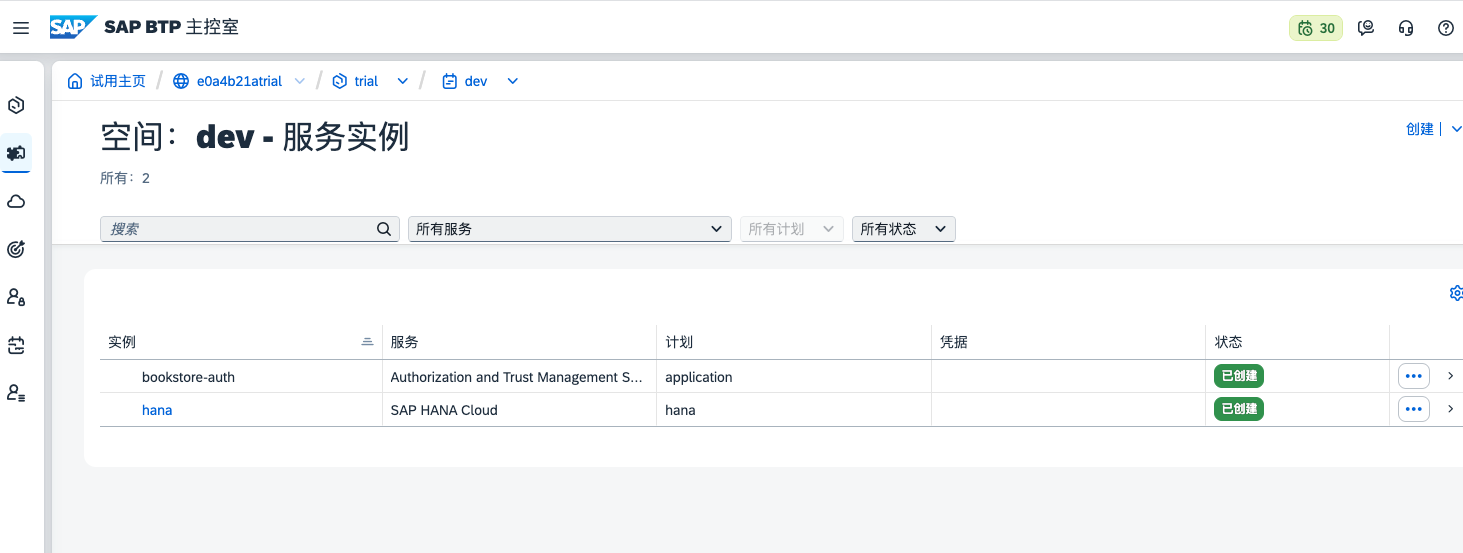Click the 搜索 input field
The height and width of the screenshot is (553, 1463).
(238, 229)
